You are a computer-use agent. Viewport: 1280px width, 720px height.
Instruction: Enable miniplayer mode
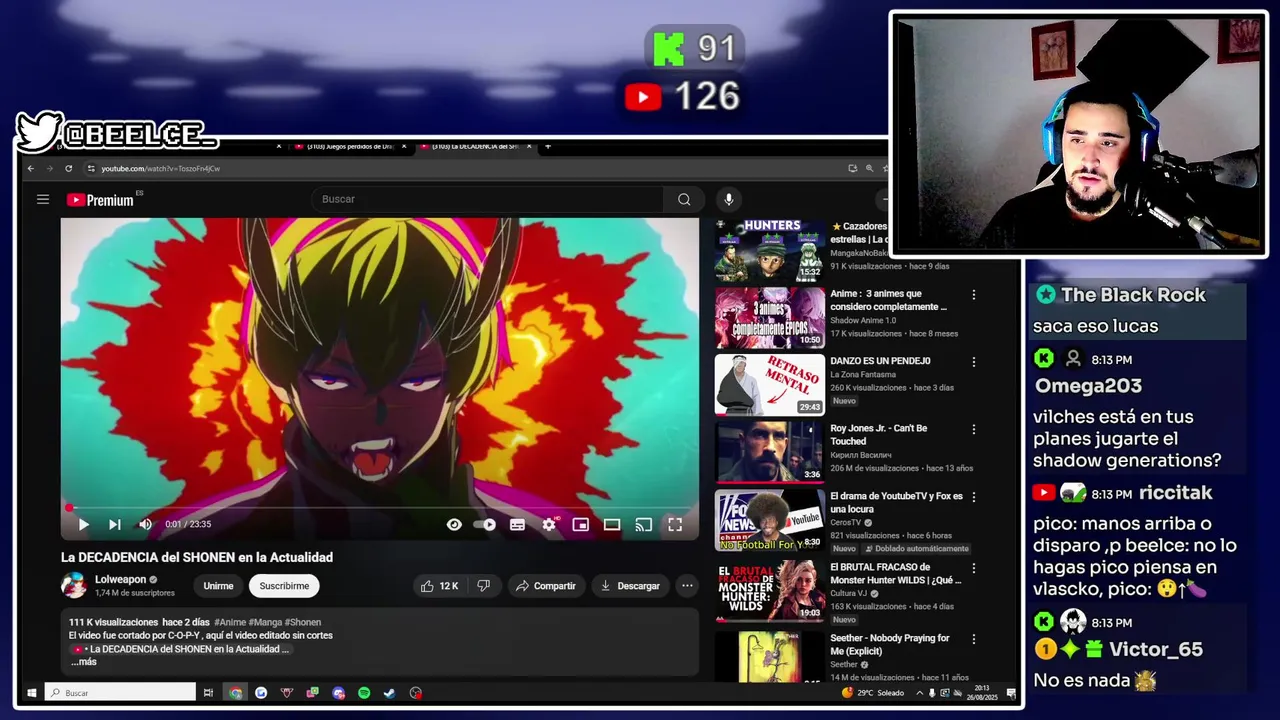point(580,524)
